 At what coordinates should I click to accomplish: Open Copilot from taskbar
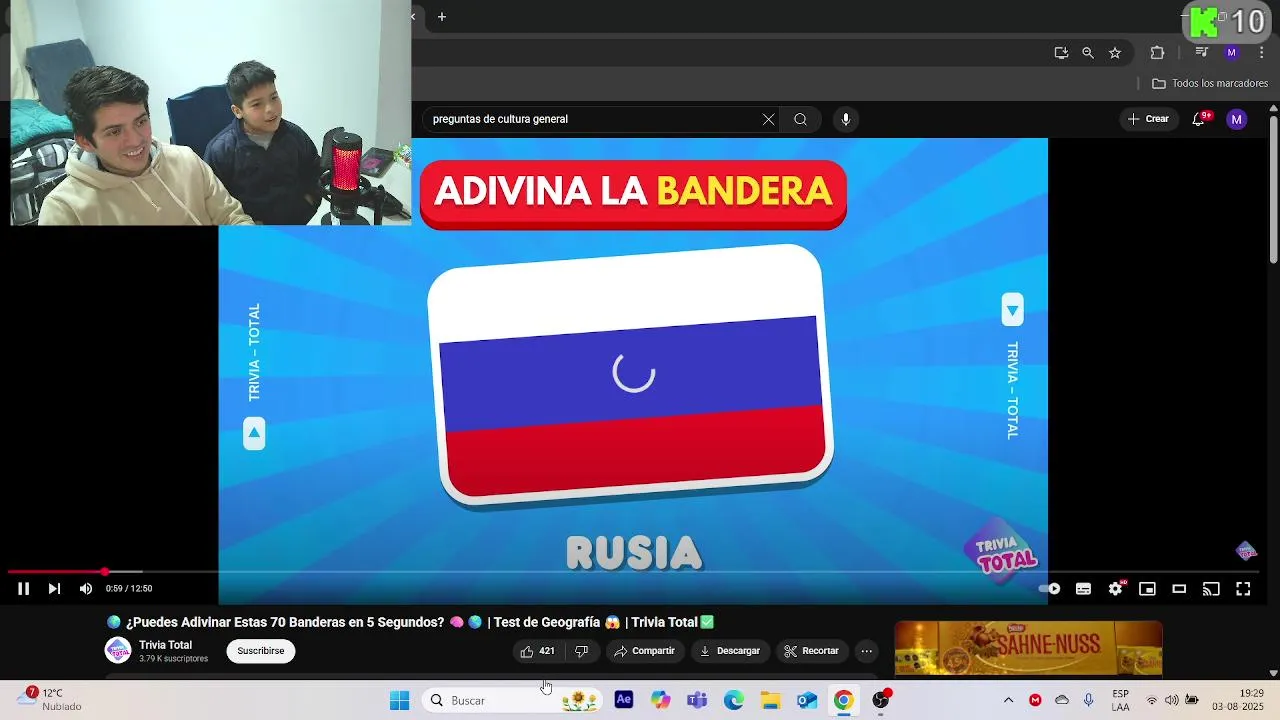pos(660,700)
